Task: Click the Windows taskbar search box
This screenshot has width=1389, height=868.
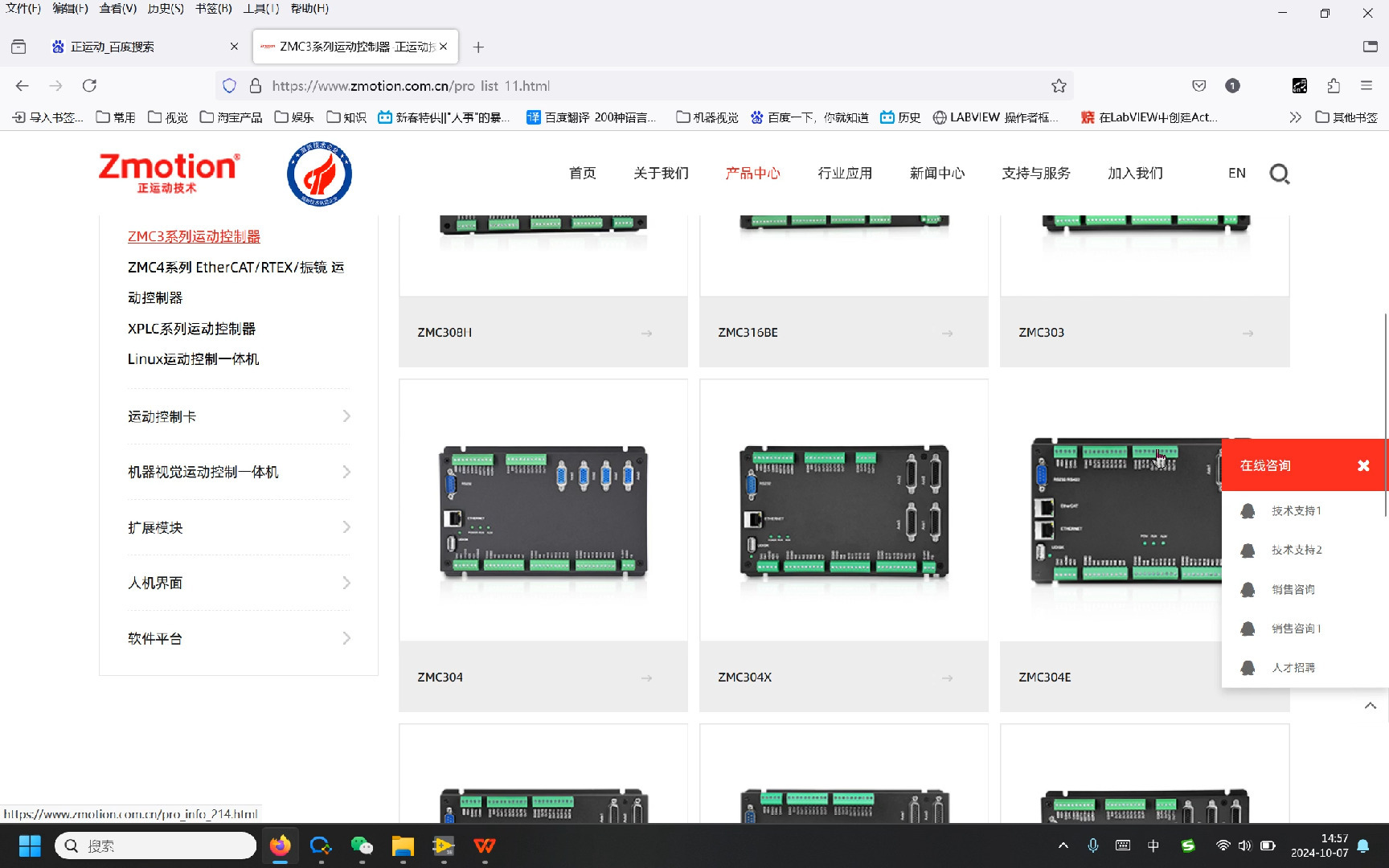Action: (x=155, y=845)
